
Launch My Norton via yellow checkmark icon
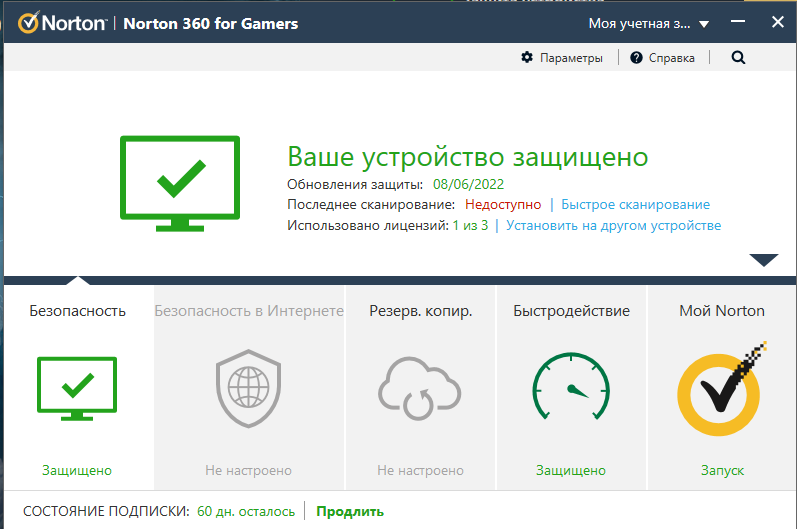coord(722,389)
